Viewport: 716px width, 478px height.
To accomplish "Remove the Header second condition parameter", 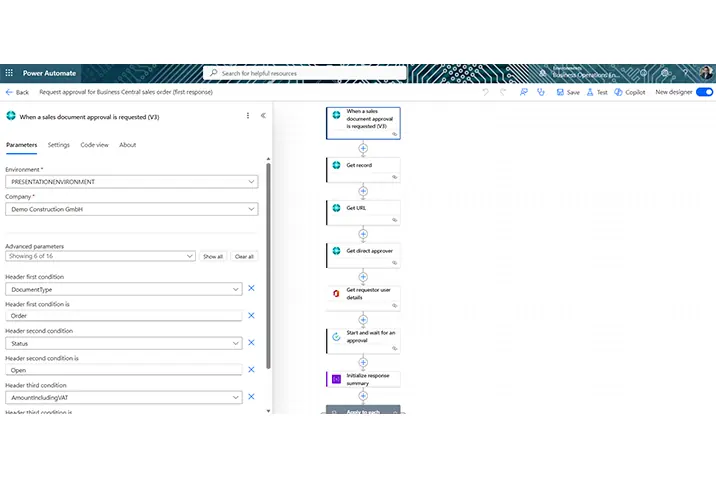I will 251,342.
